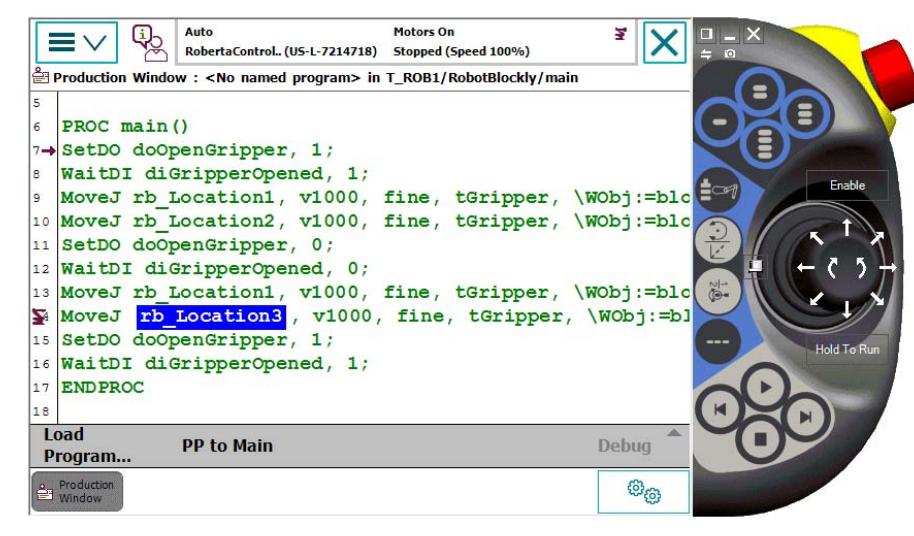
Task: Open the Quickset settings gears button
Action: tap(644, 492)
